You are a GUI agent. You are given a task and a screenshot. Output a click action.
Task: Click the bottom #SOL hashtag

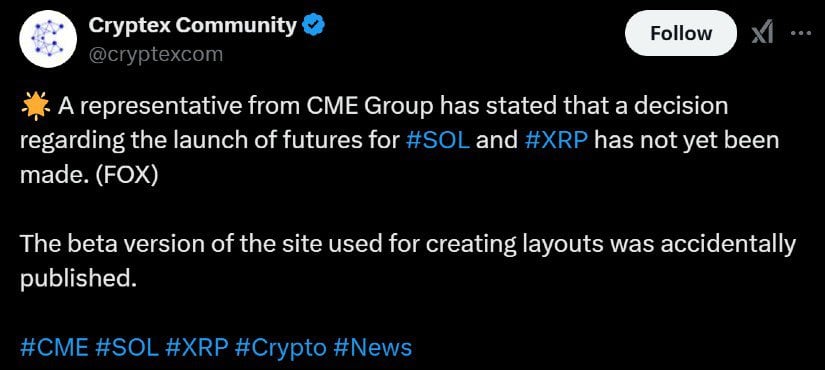coord(127,347)
